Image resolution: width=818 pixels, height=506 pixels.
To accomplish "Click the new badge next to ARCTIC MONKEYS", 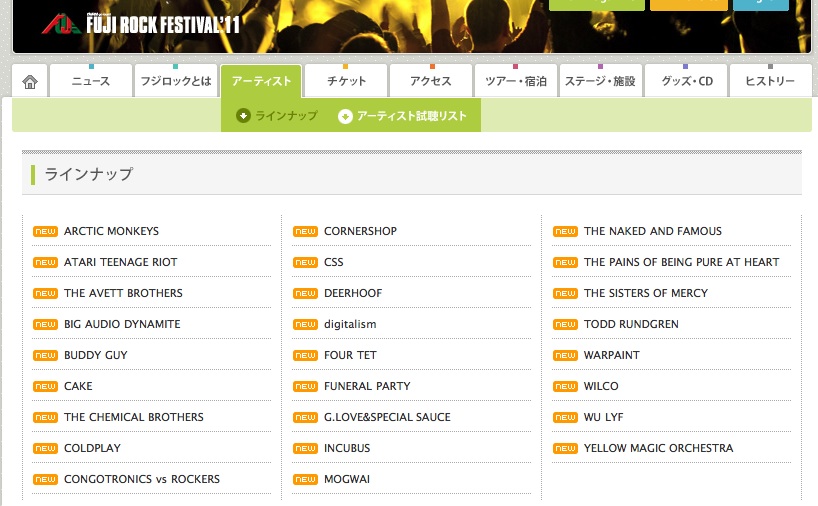I will pos(45,231).
